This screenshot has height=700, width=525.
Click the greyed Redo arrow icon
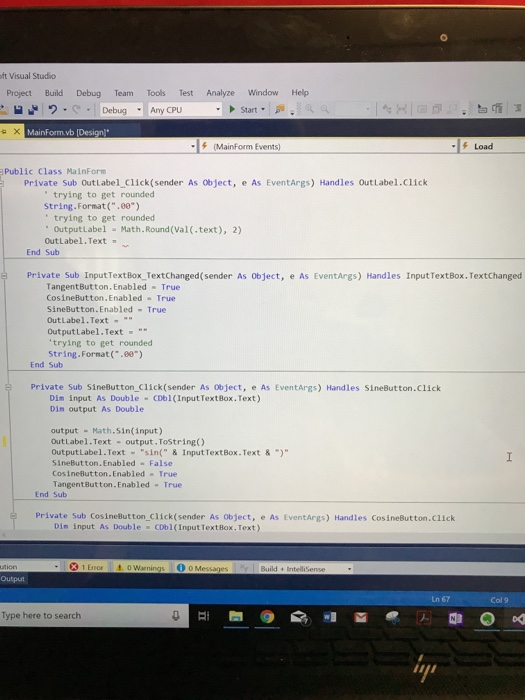pos(76,109)
